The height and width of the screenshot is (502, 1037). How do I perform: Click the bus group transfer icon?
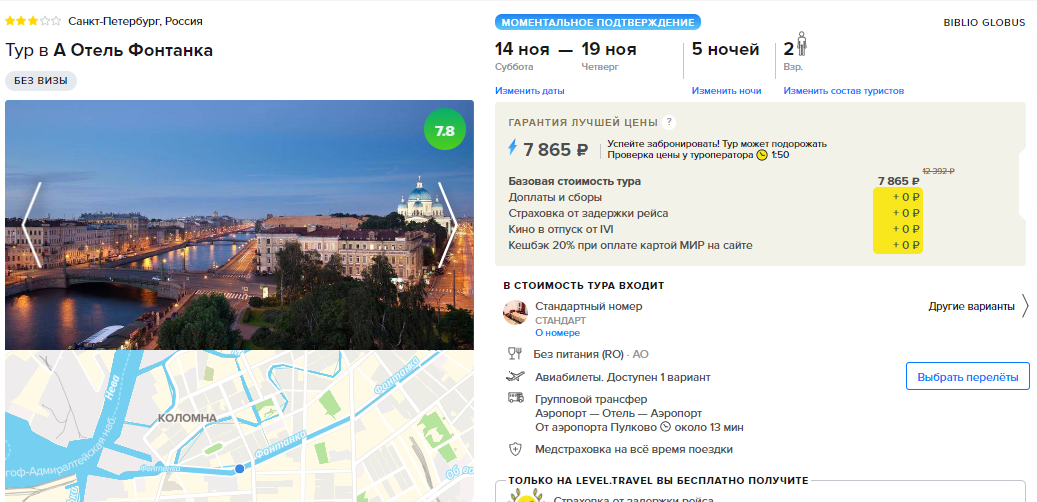pos(515,398)
